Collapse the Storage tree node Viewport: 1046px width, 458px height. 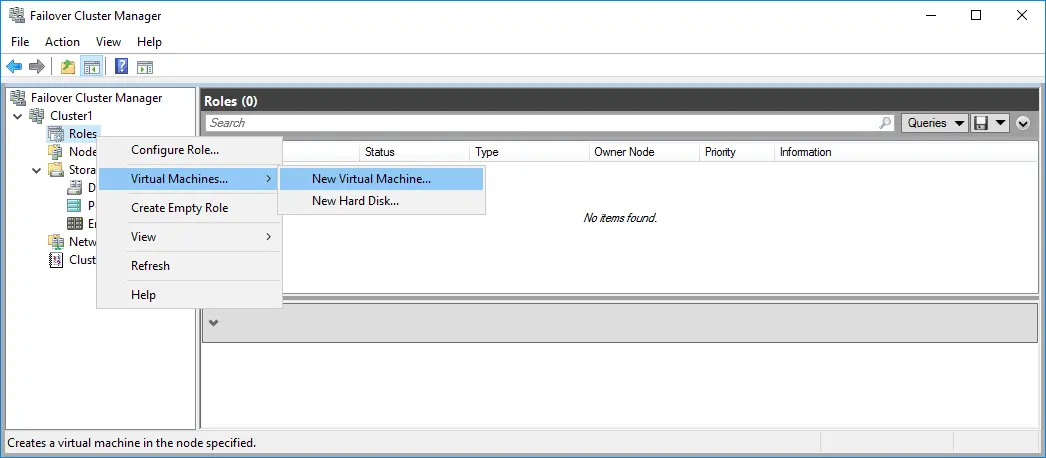(37, 171)
